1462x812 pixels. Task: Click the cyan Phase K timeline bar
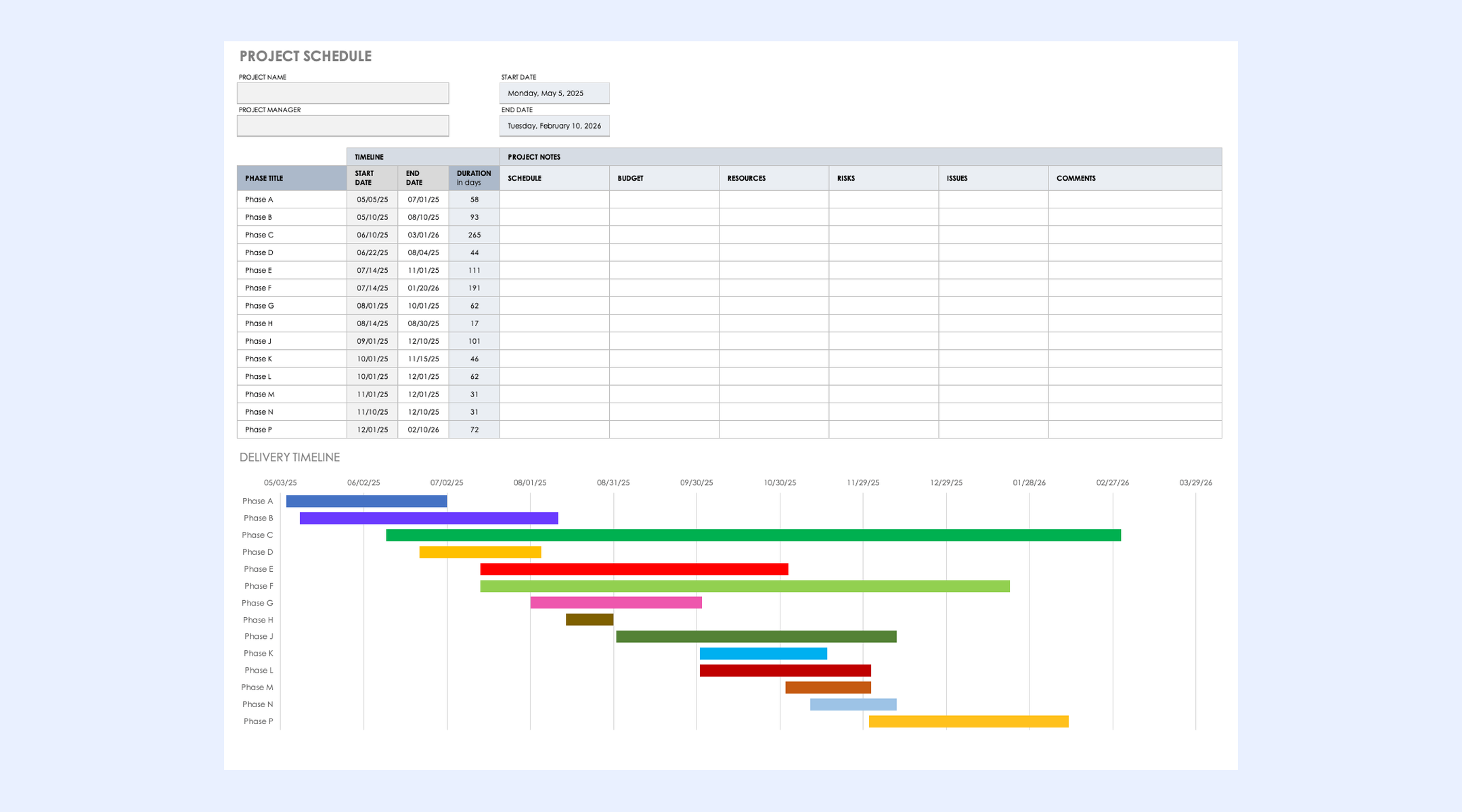pyautogui.click(x=763, y=653)
